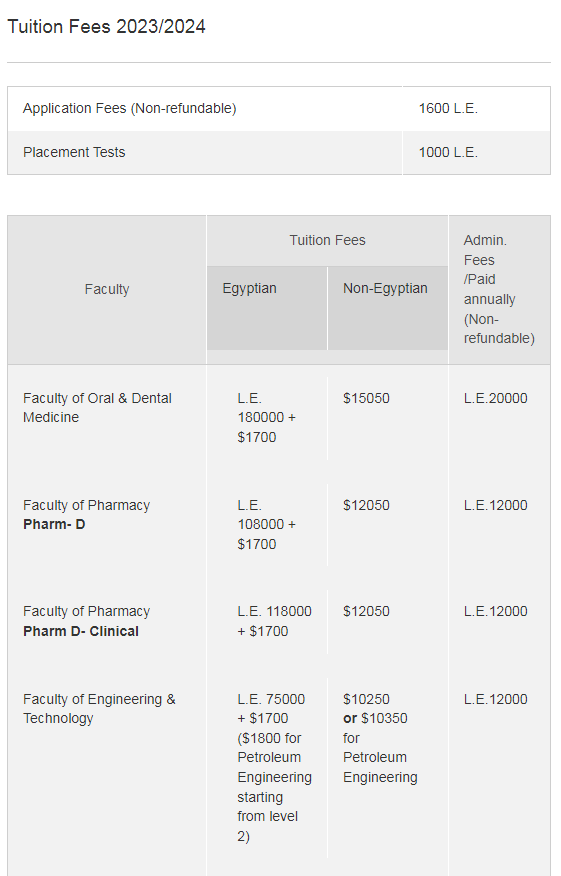The image size is (561, 876).
Task: Click the Admin. Fees column header
Action: pyautogui.click(x=499, y=289)
